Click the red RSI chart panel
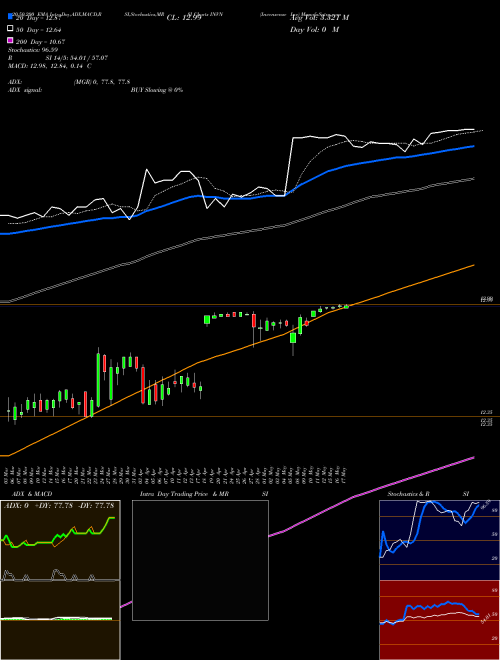The width and height of the screenshot is (500, 660). pos(439,620)
